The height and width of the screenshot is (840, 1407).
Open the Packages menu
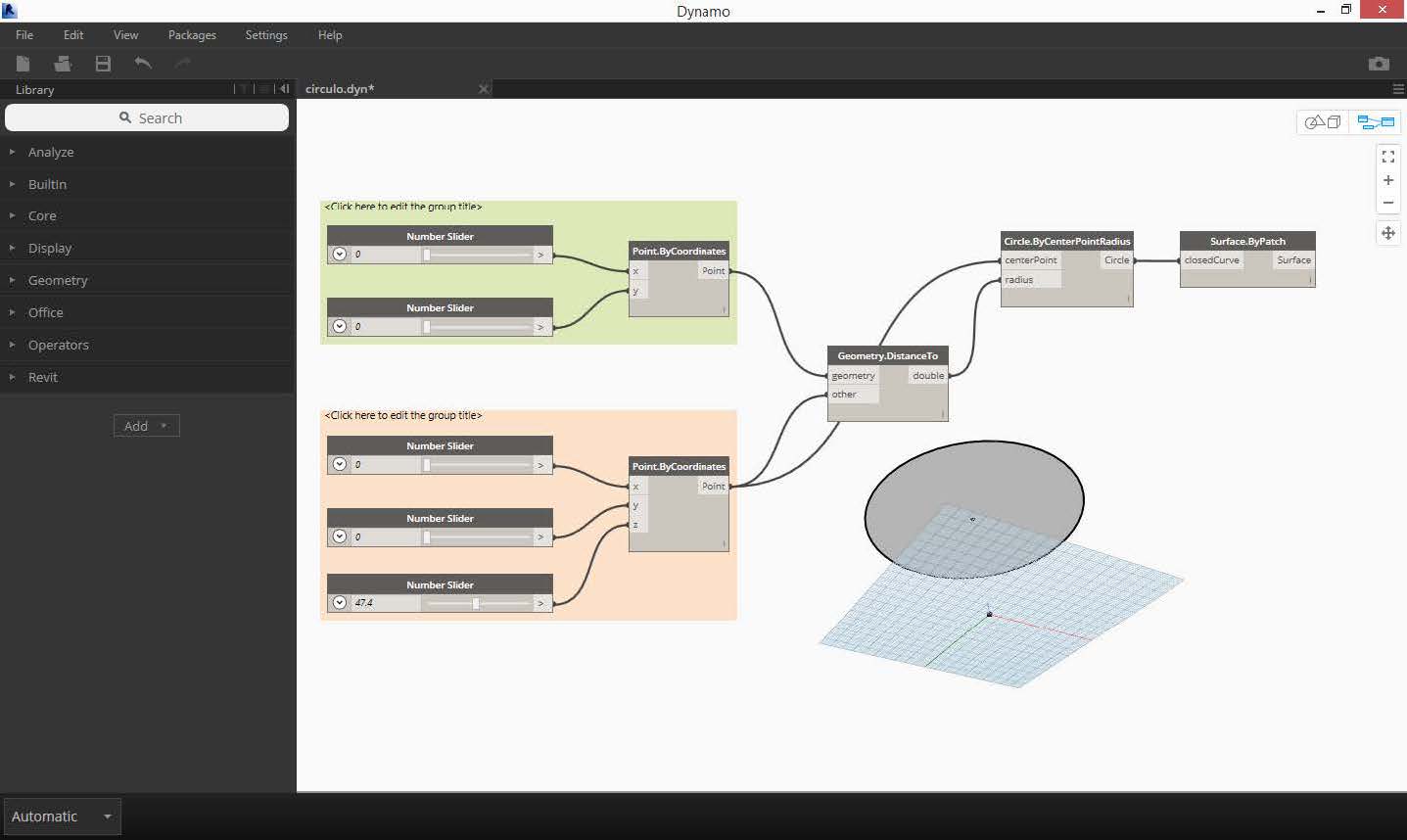(192, 35)
